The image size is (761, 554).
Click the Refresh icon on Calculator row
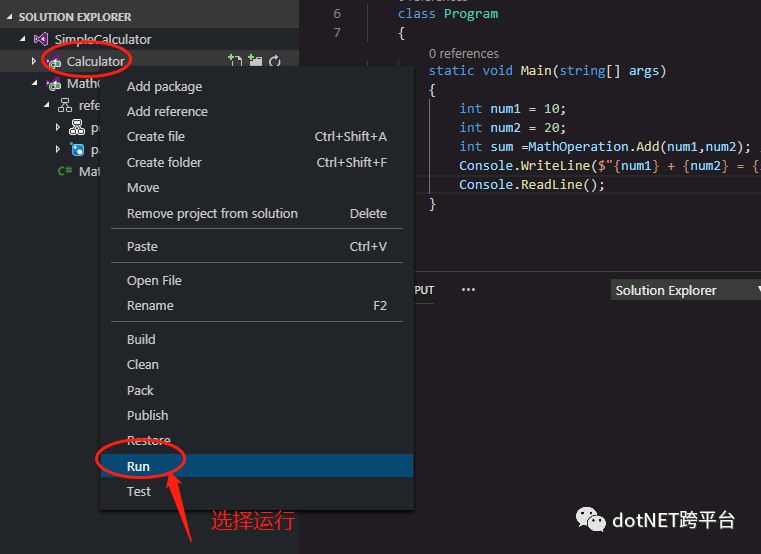point(275,61)
